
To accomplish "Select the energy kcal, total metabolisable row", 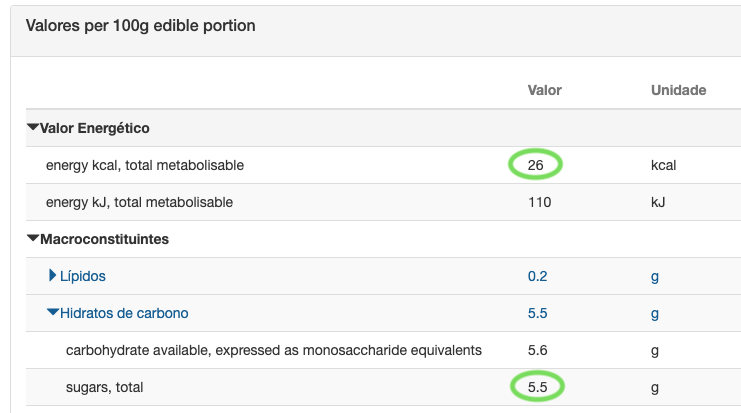I will pos(383,165).
